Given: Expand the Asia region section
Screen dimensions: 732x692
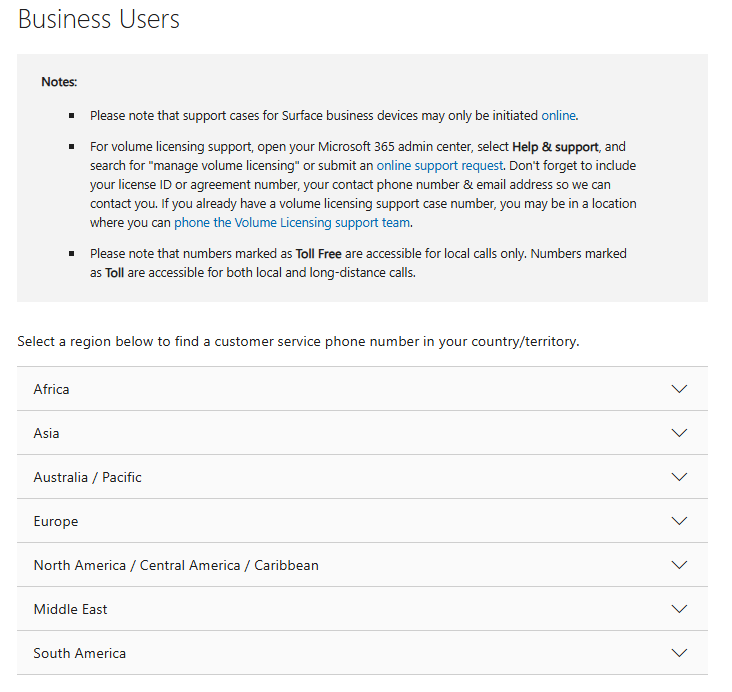Looking at the screenshot, I should click(46, 433).
